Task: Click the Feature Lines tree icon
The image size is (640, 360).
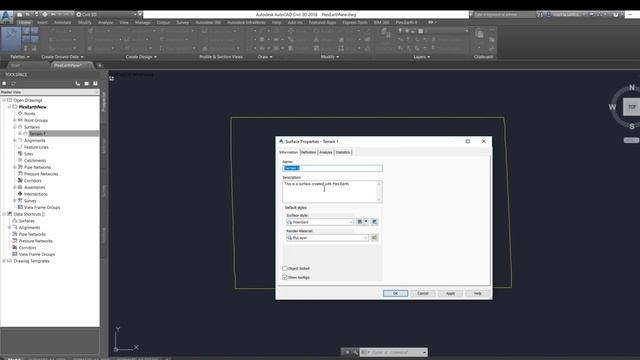Action: pos(20,147)
